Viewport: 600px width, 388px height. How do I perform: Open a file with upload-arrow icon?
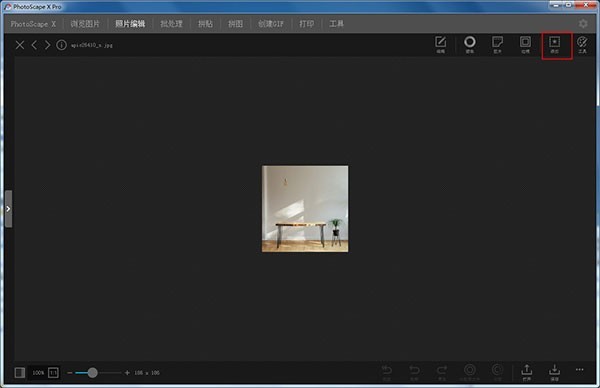point(527,372)
